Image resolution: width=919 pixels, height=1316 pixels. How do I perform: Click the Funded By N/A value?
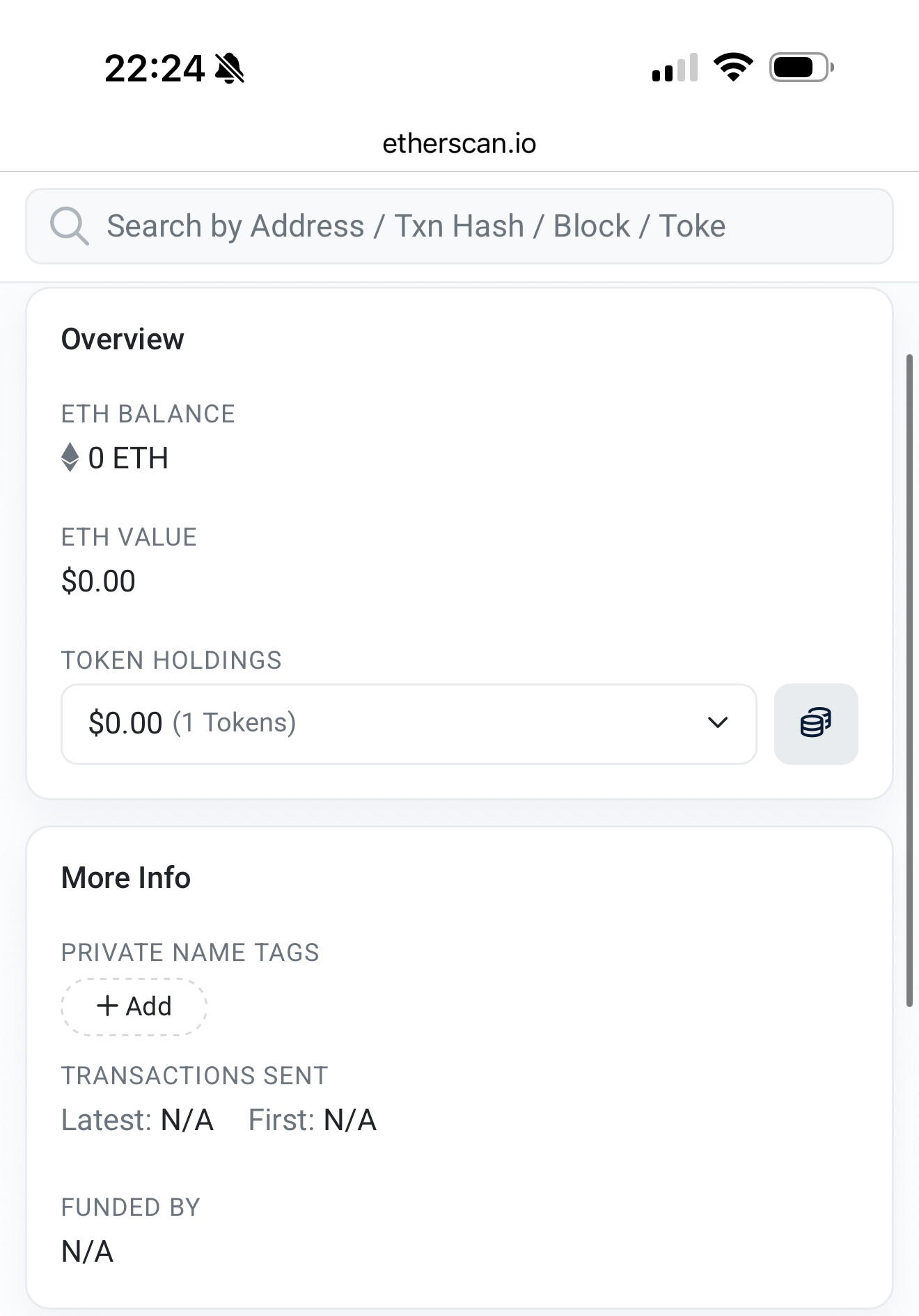87,1252
